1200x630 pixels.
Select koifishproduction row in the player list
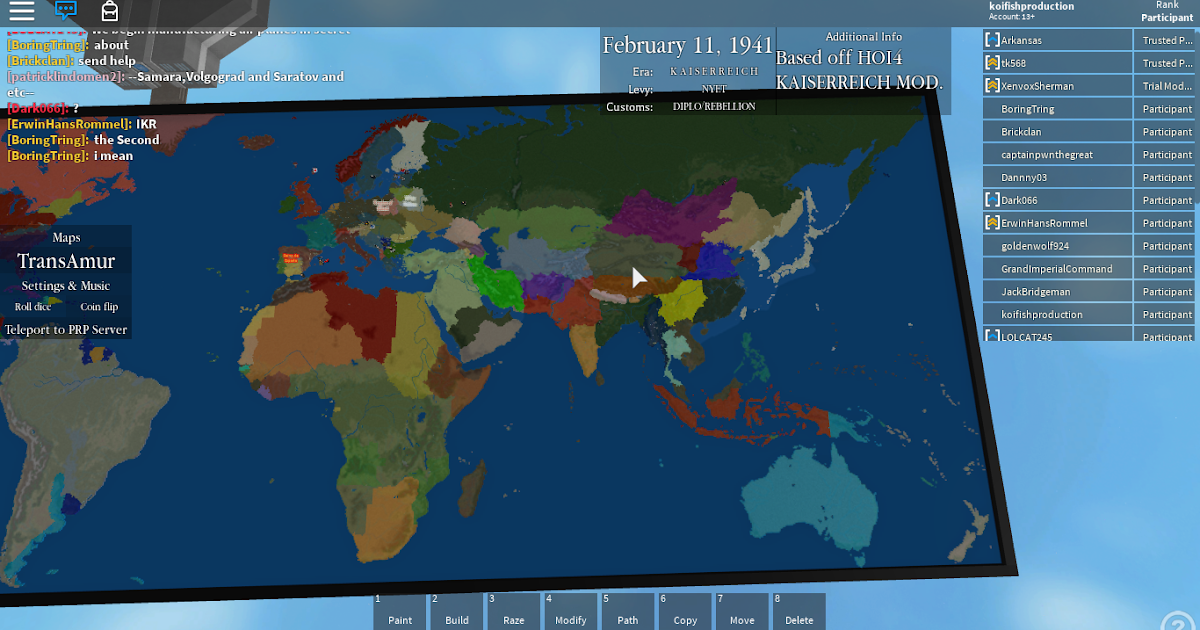tap(1057, 315)
